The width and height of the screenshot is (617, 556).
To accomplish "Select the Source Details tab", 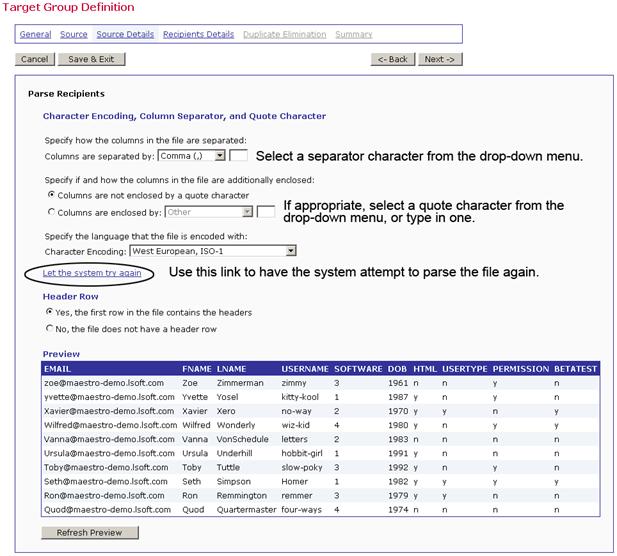I will pos(125,34).
